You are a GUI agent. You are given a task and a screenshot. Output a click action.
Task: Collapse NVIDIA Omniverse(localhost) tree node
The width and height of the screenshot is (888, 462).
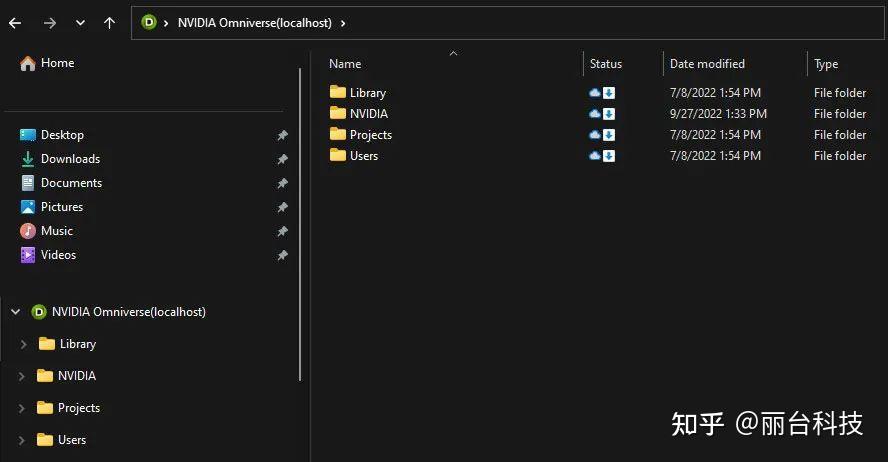[x=15, y=312]
